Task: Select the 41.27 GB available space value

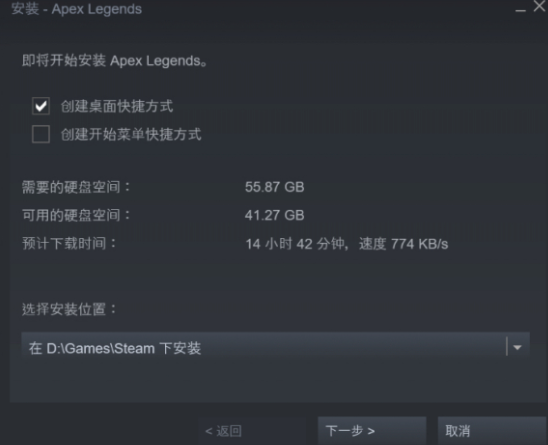Action: click(x=274, y=215)
